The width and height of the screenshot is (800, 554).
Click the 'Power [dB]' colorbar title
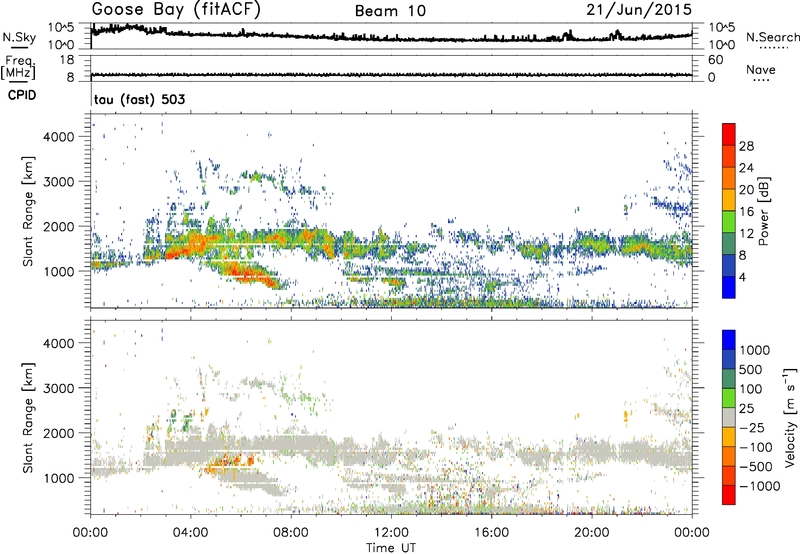(x=763, y=211)
